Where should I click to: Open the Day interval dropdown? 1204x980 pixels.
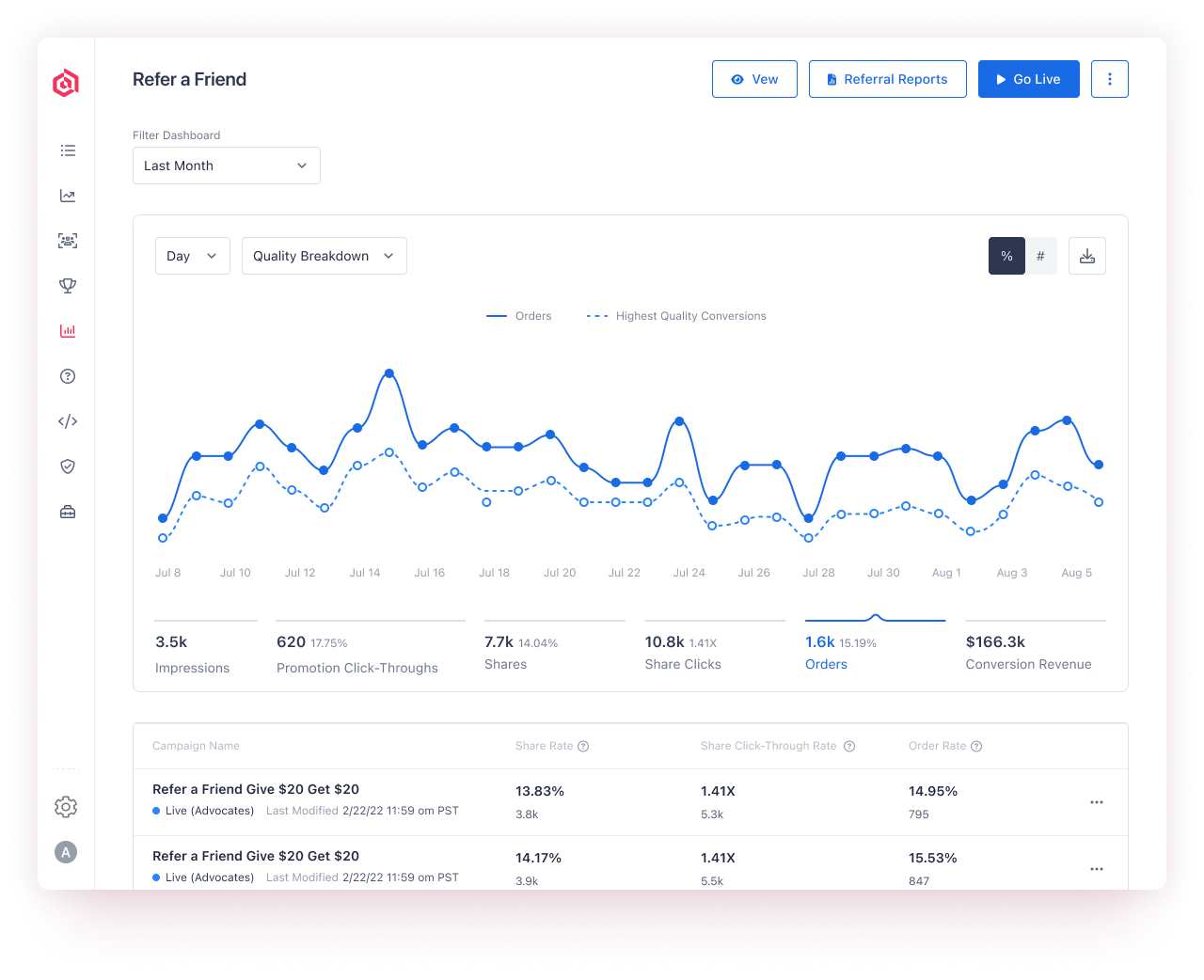pyautogui.click(x=192, y=256)
